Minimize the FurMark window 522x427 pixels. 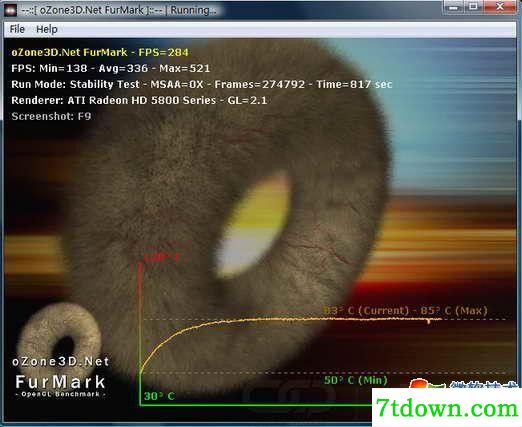pos(454,7)
